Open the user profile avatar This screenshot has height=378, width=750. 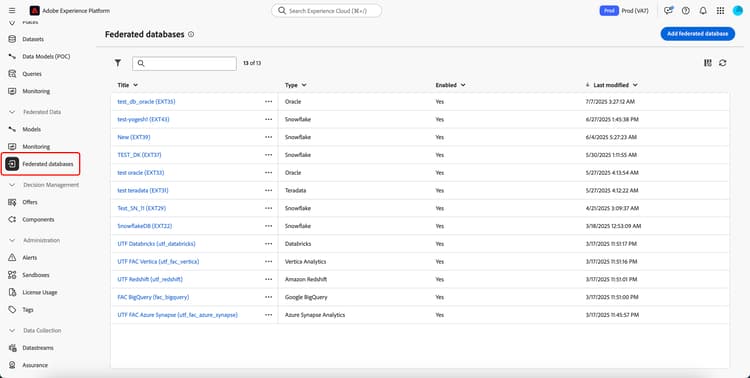point(738,11)
